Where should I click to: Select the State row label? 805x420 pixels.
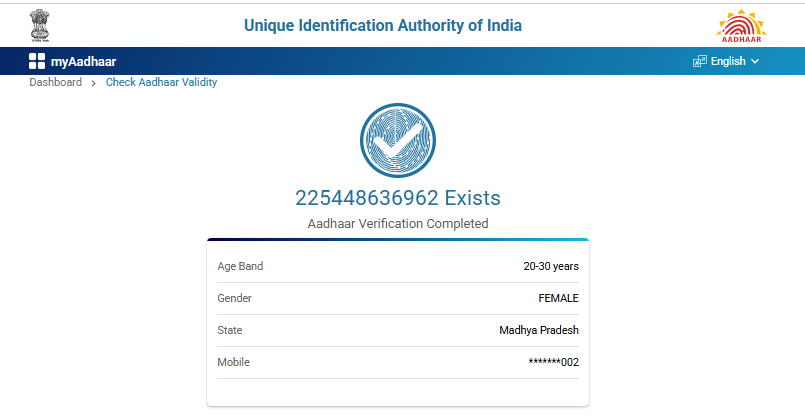click(x=230, y=330)
